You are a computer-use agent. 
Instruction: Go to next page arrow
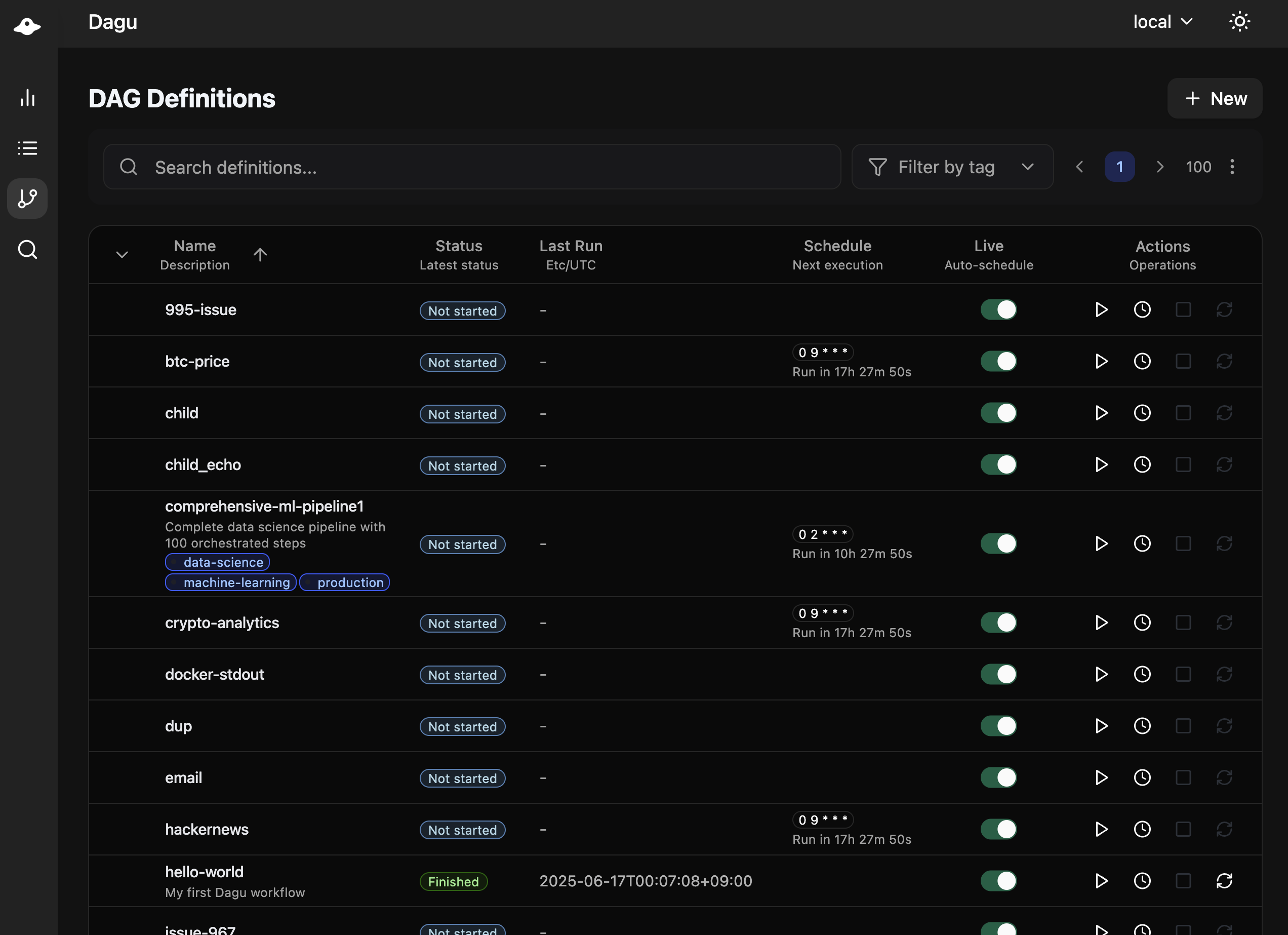pos(1159,167)
